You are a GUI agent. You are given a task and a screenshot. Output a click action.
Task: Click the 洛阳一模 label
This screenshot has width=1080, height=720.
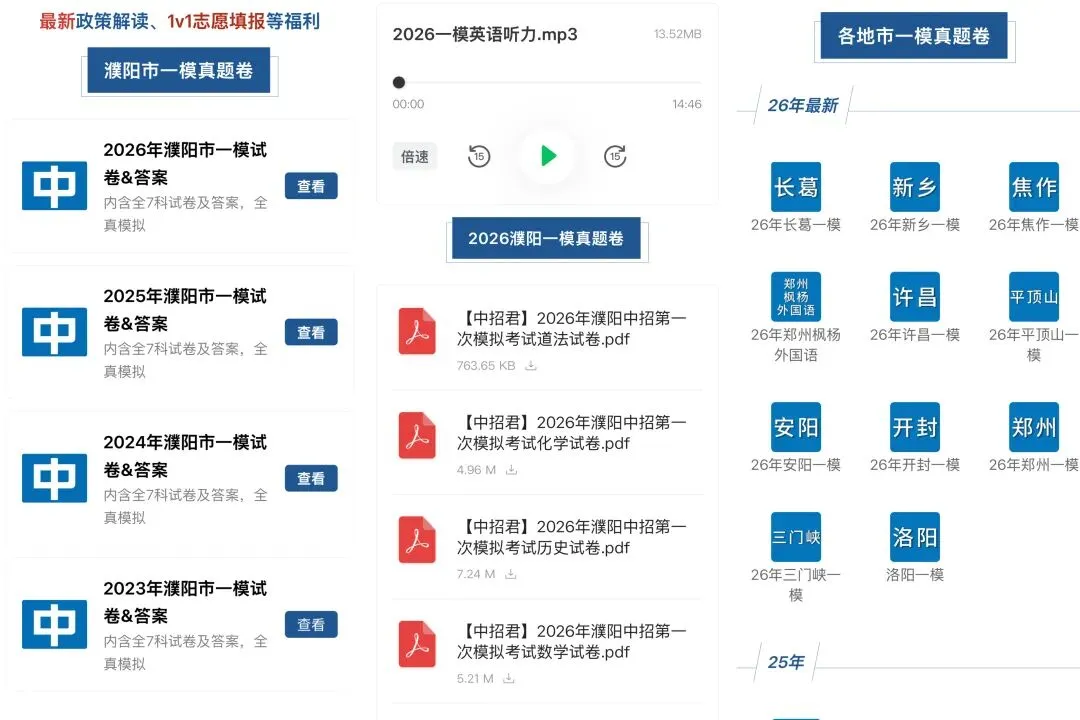[x=915, y=575]
